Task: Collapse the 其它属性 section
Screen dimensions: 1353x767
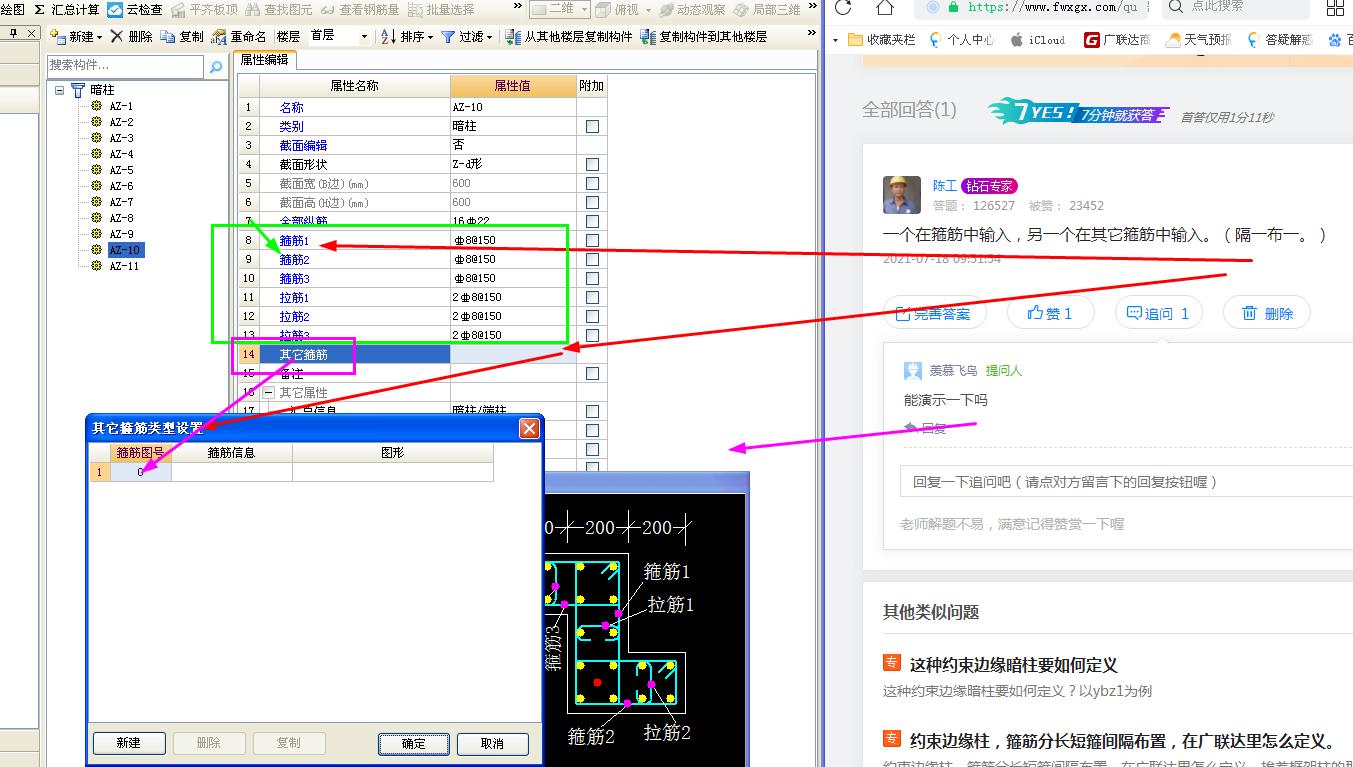Action: tap(268, 393)
